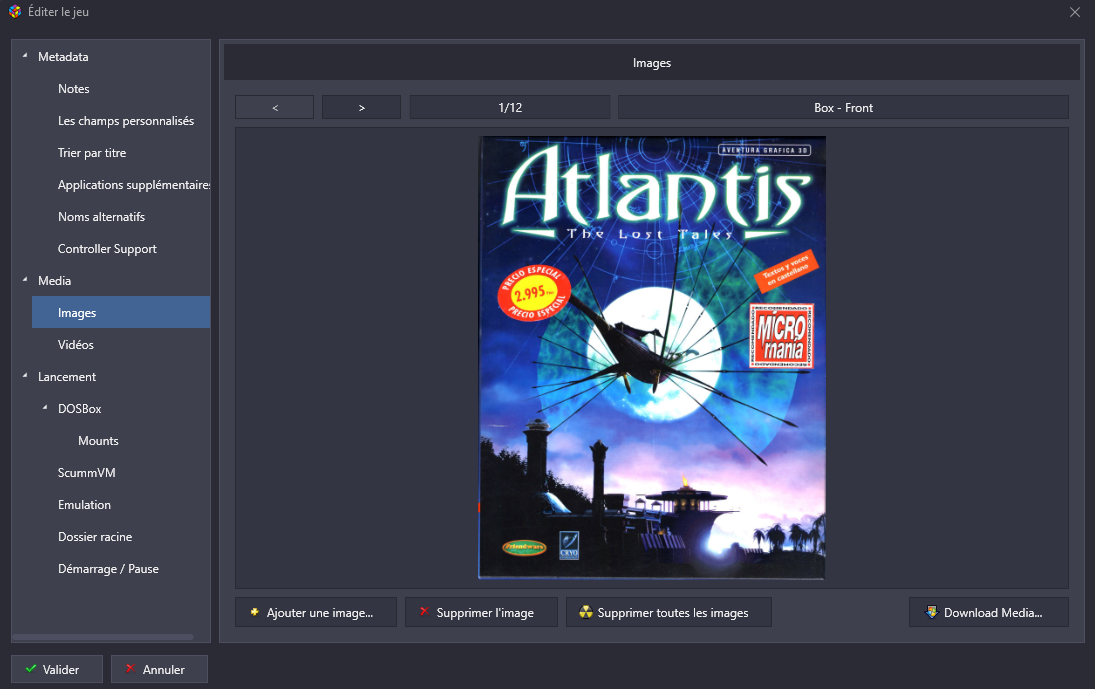Collapse the Lancement tree section
Screen dimensions: 1095x689
click(x=25, y=376)
